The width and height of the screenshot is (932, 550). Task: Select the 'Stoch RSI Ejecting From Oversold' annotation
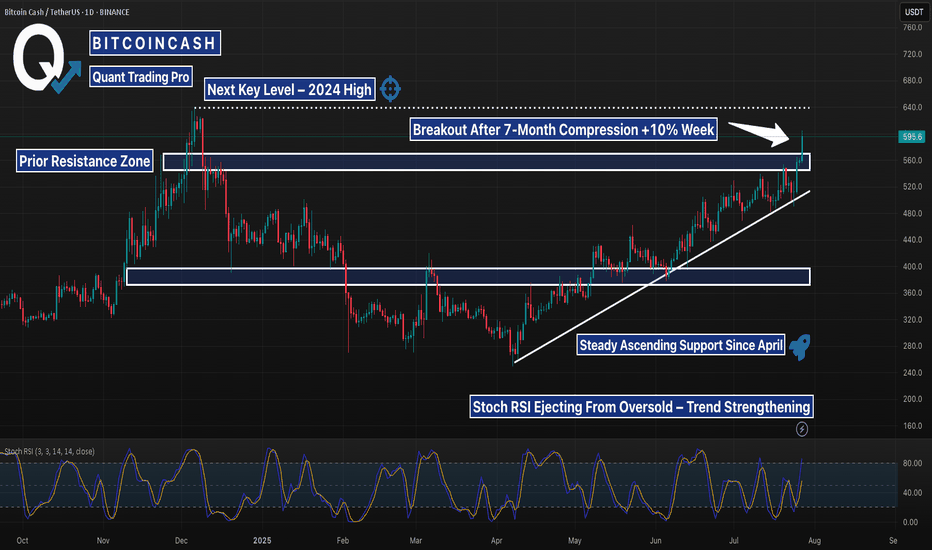tap(641, 407)
